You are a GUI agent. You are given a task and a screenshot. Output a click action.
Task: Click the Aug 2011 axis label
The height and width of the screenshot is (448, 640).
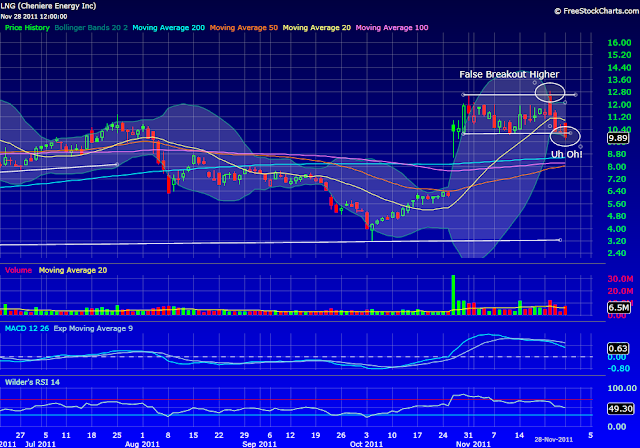(x=142, y=444)
